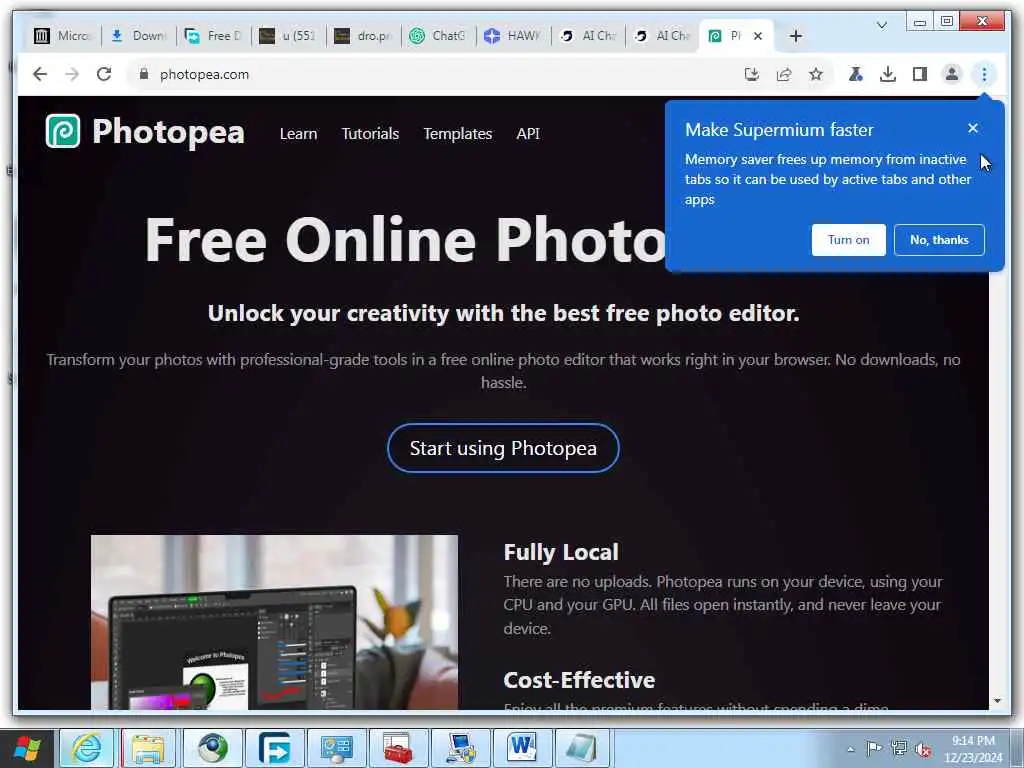Bookmark this page with the star icon
1024x768 pixels.
(816, 74)
